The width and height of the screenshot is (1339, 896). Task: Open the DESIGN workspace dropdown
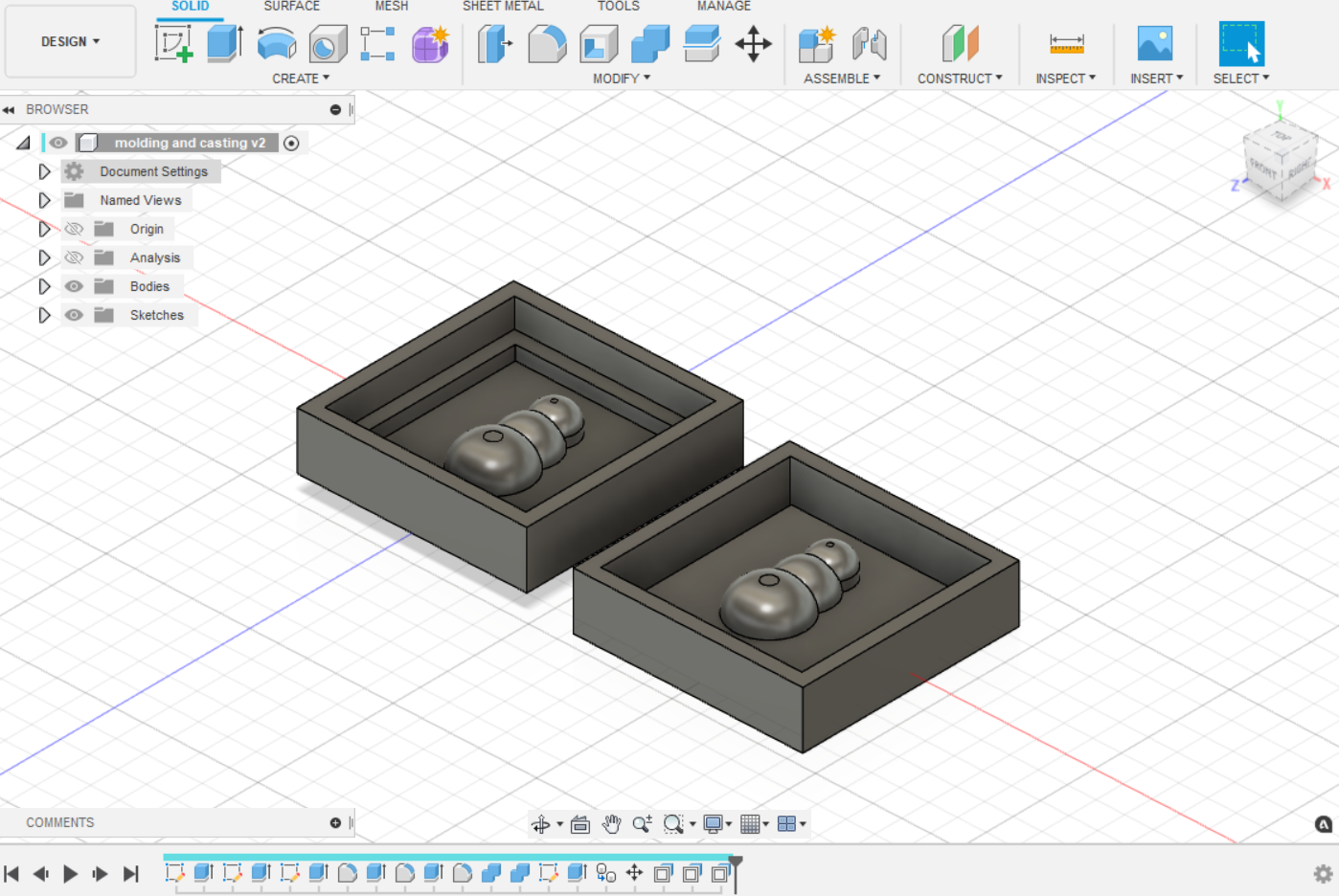pos(70,41)
